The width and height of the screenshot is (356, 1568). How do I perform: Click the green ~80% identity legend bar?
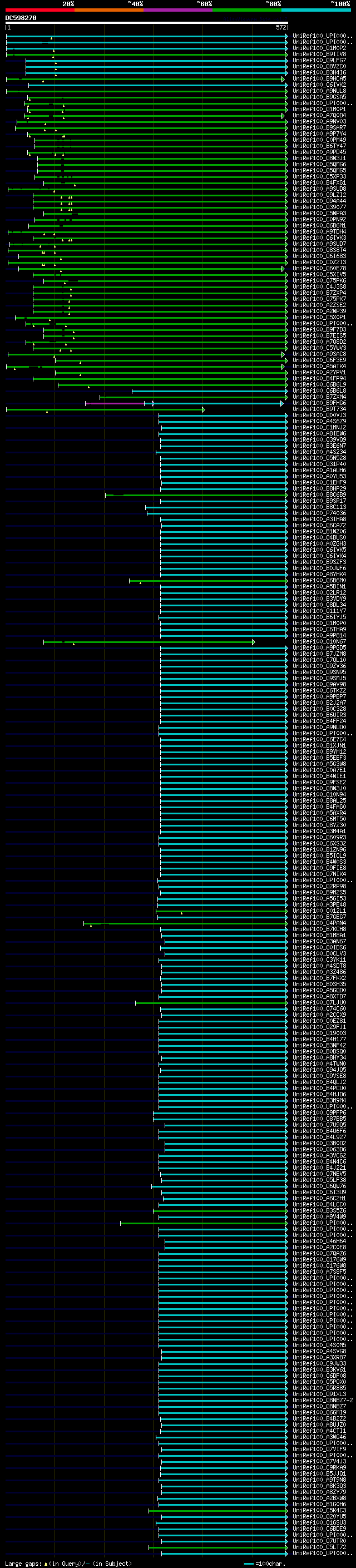pyautogui.click(x=247, y=11)
